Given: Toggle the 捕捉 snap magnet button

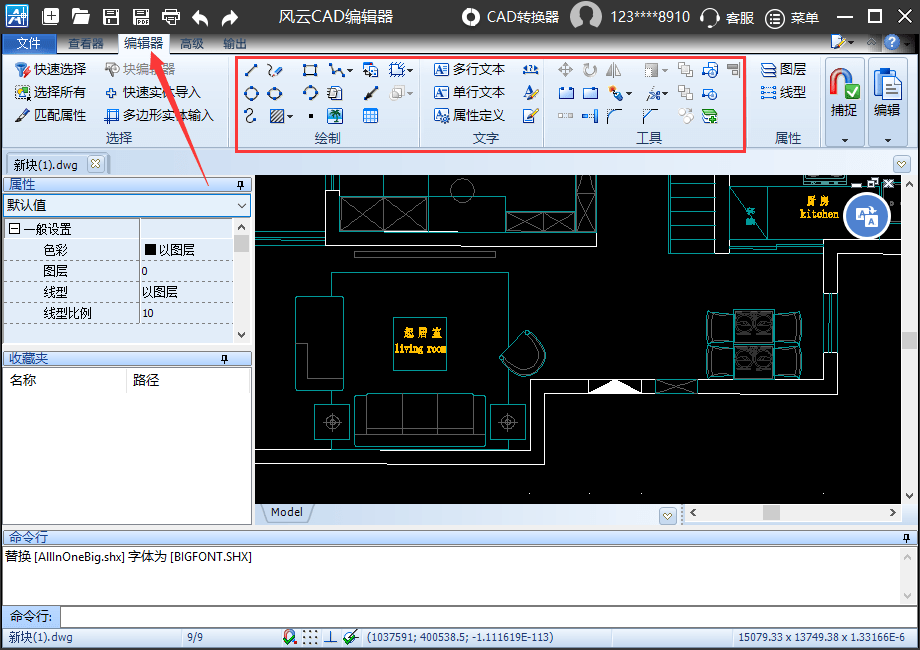Looking at the screenshot, I should point(844,95).
